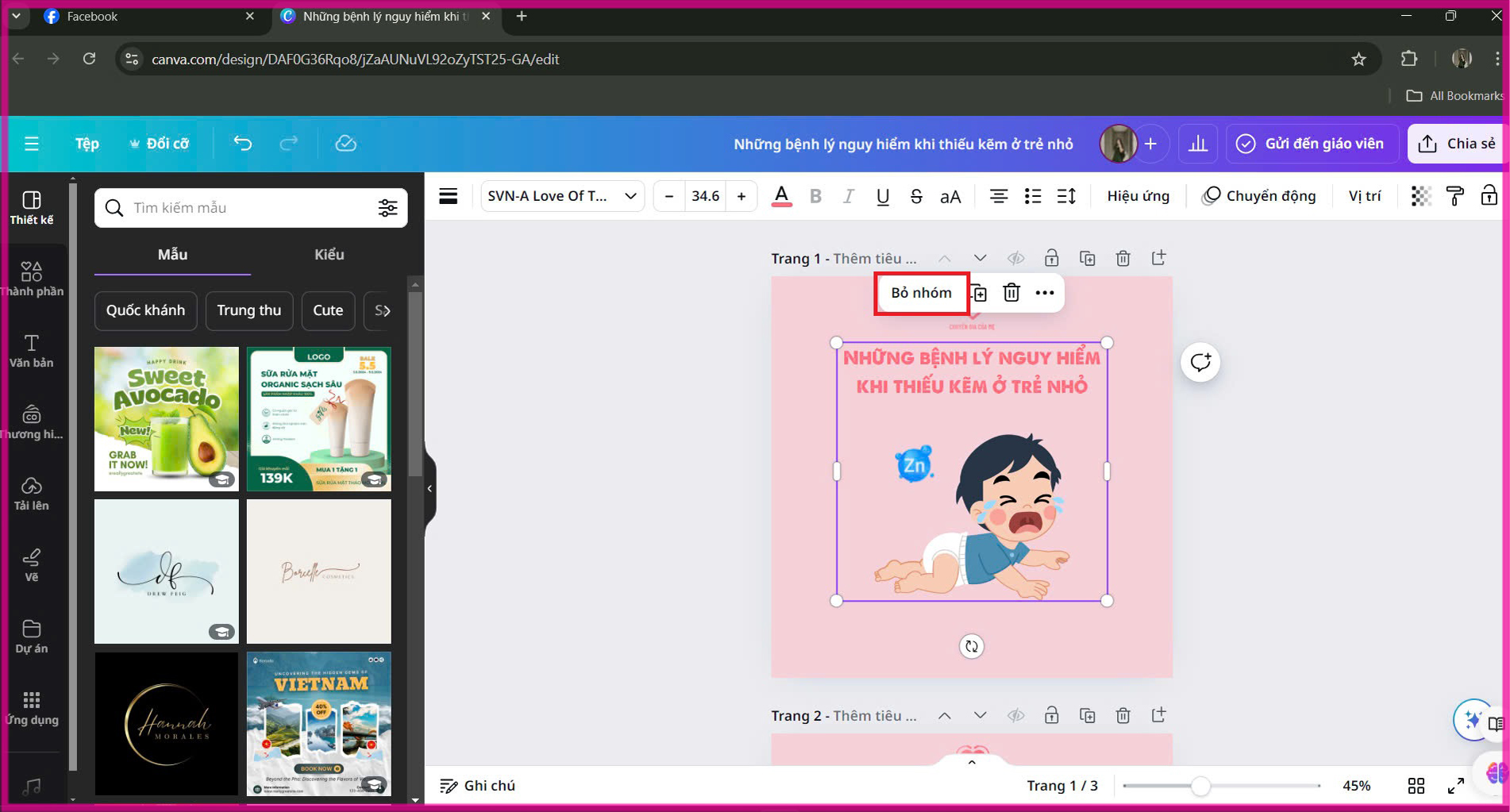Toggle uppercase aA text case

pyautogui.click(x=950, y=196)
